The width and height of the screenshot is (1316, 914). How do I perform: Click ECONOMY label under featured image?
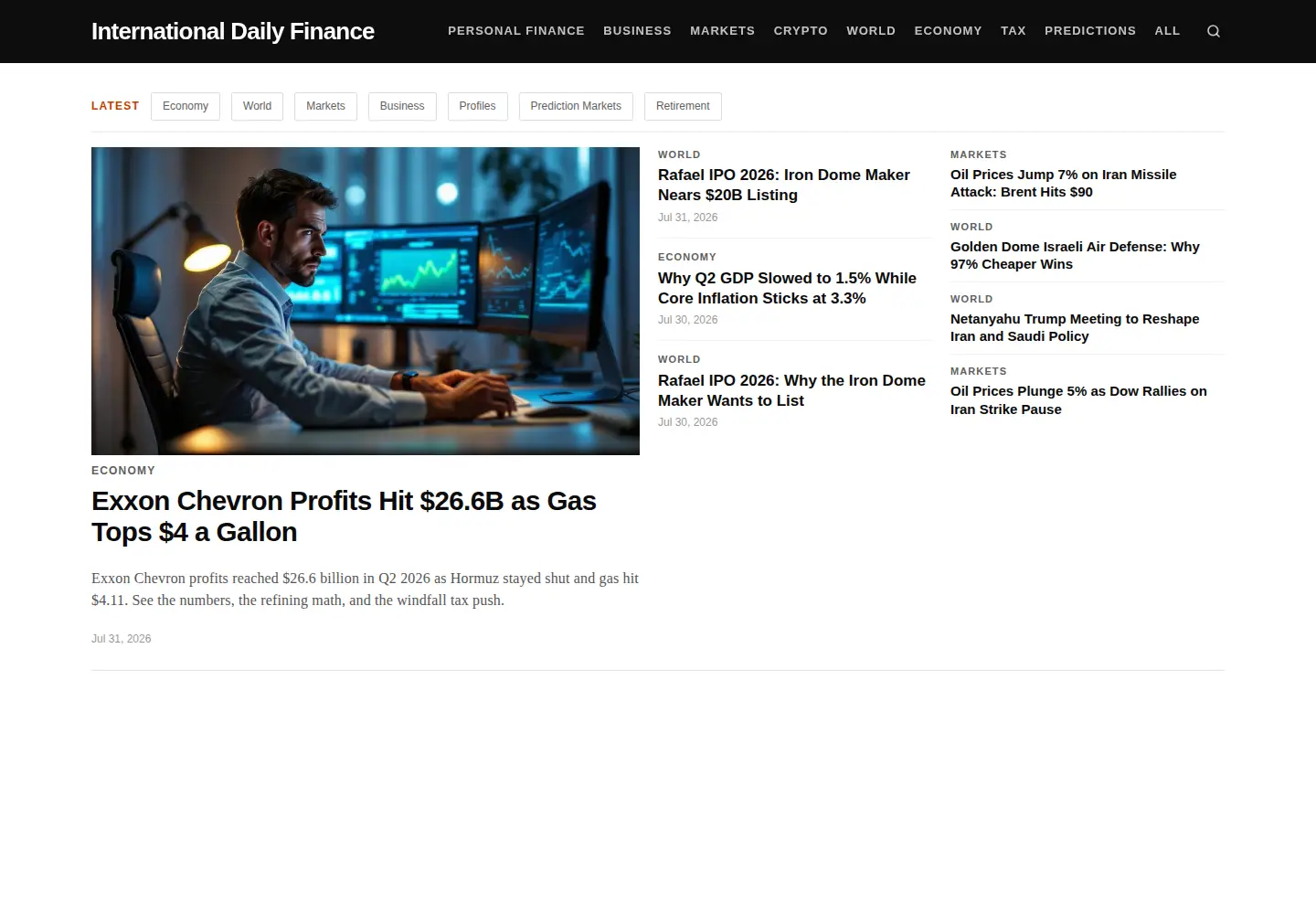pyautogui.click(x=123, y=471)
